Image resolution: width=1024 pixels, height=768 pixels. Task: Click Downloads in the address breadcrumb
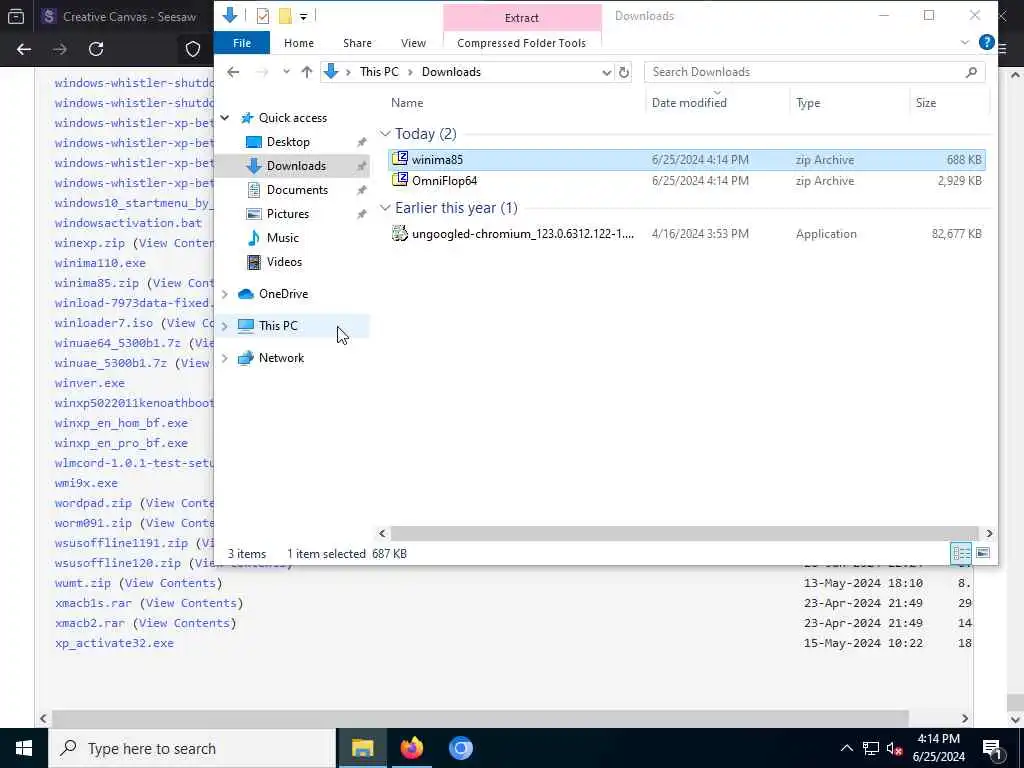point(451,72)
